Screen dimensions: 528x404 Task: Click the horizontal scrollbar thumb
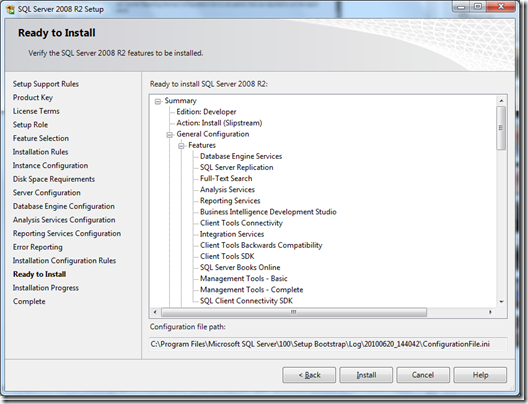click(x=294, y=312)
